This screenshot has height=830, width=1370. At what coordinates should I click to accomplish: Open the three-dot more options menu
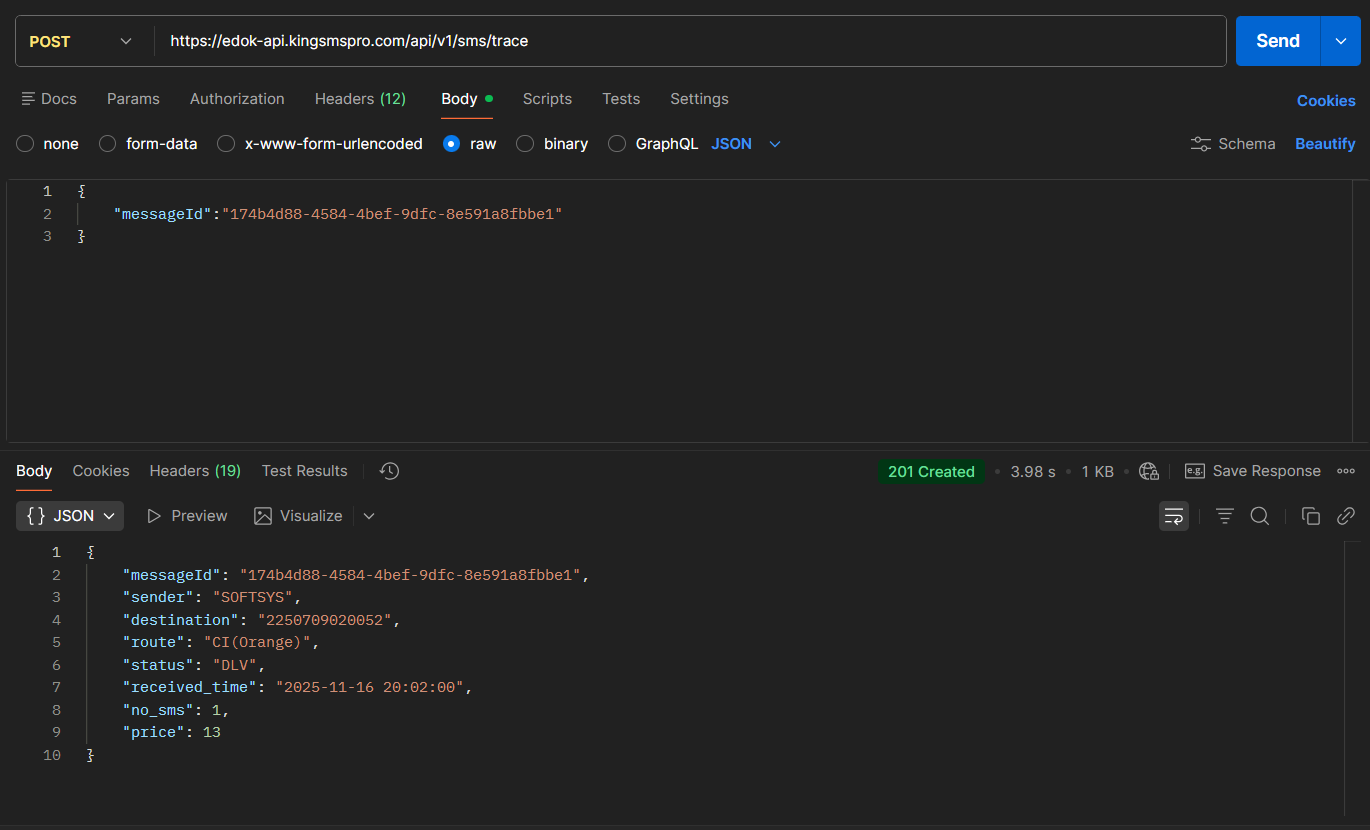point(1346,471)
